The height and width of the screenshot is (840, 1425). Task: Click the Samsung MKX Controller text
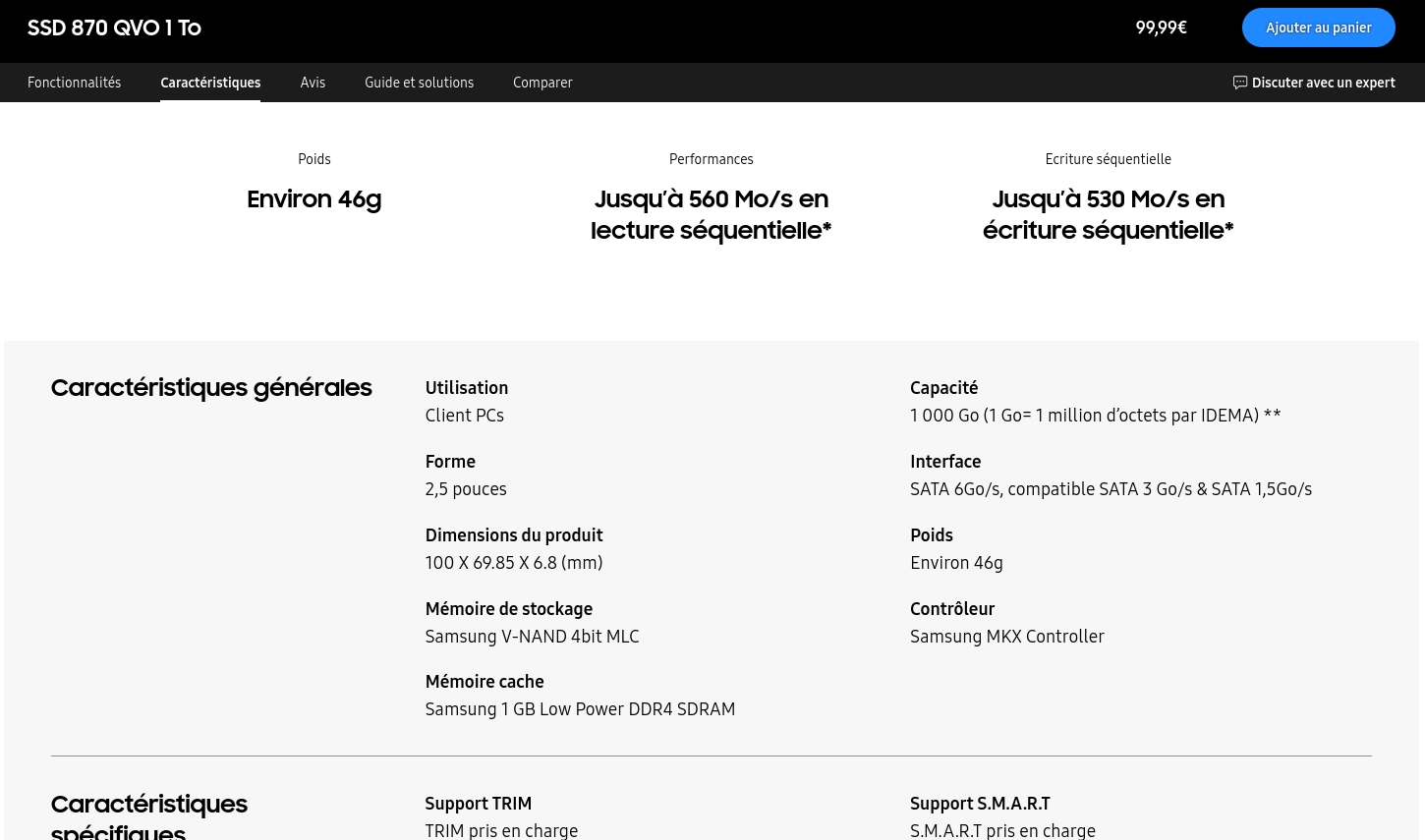pos(1006,637)
